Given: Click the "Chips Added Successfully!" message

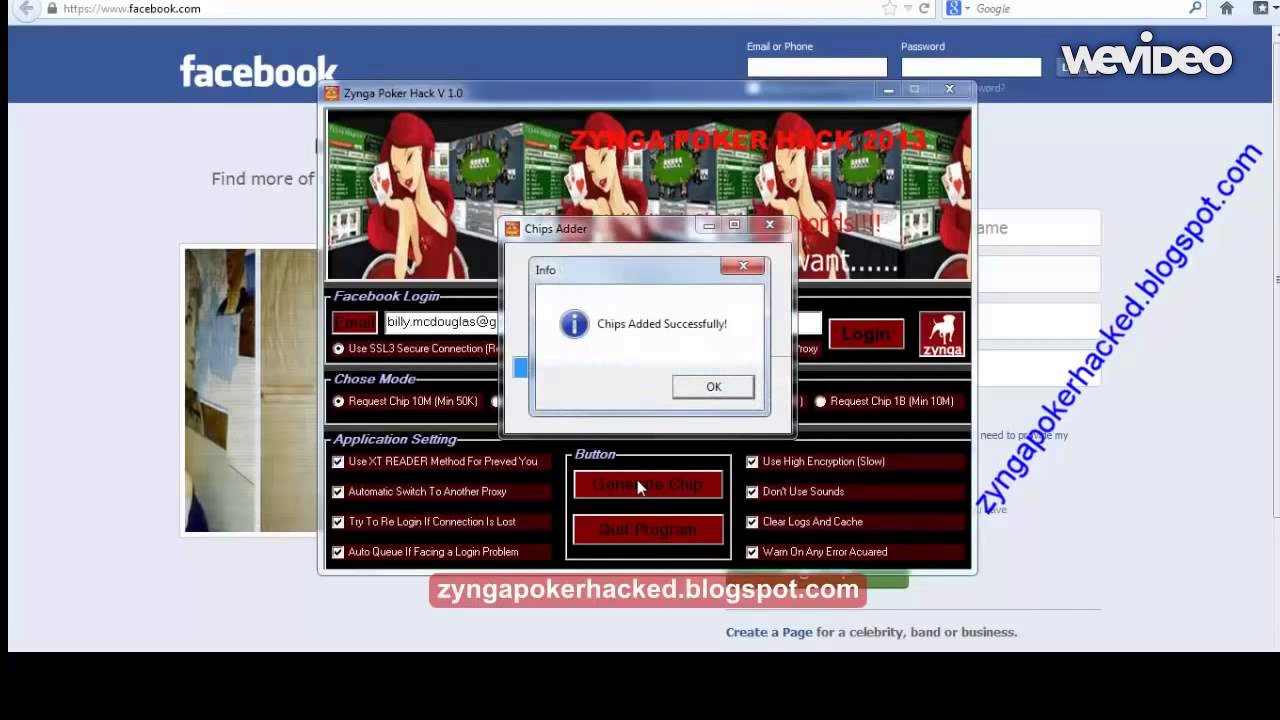Looking at the screenshot, I should (x=662, y=324).
